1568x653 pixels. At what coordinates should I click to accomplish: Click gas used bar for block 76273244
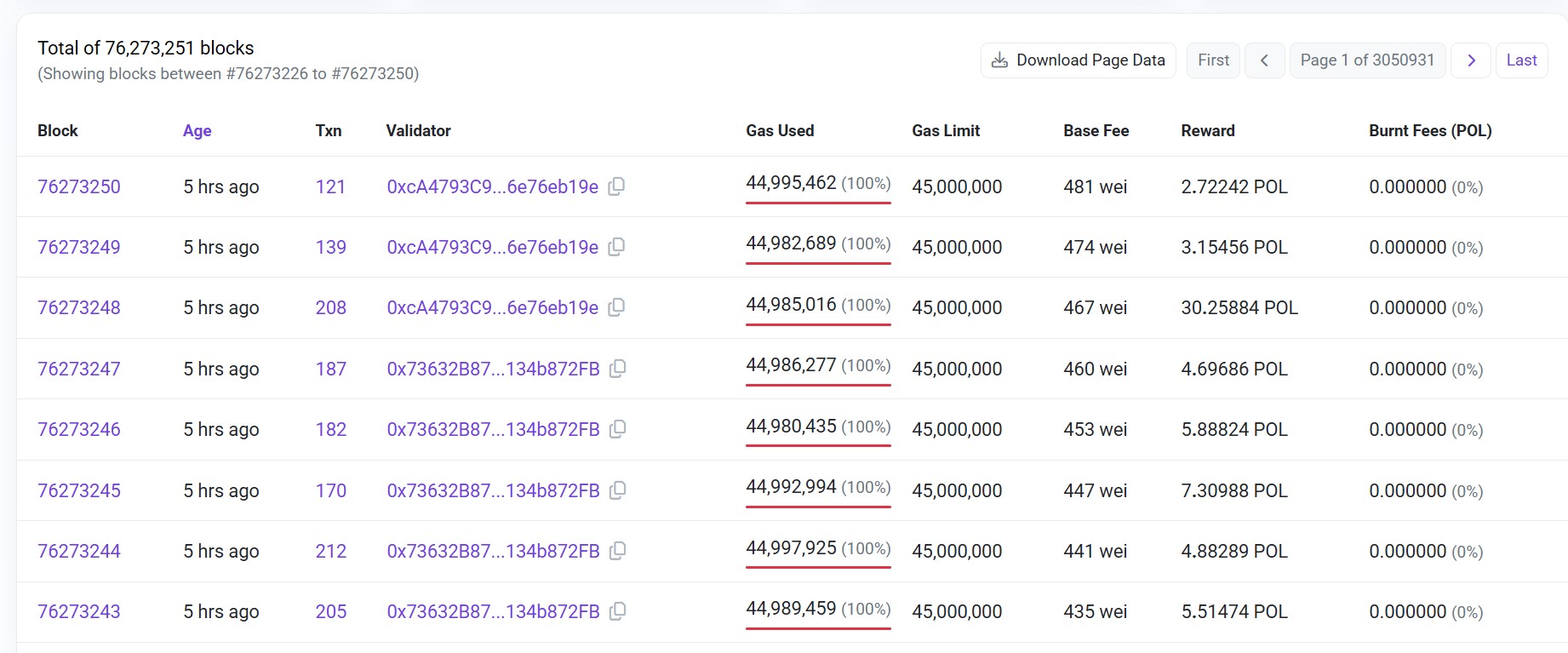click(818, 567)
